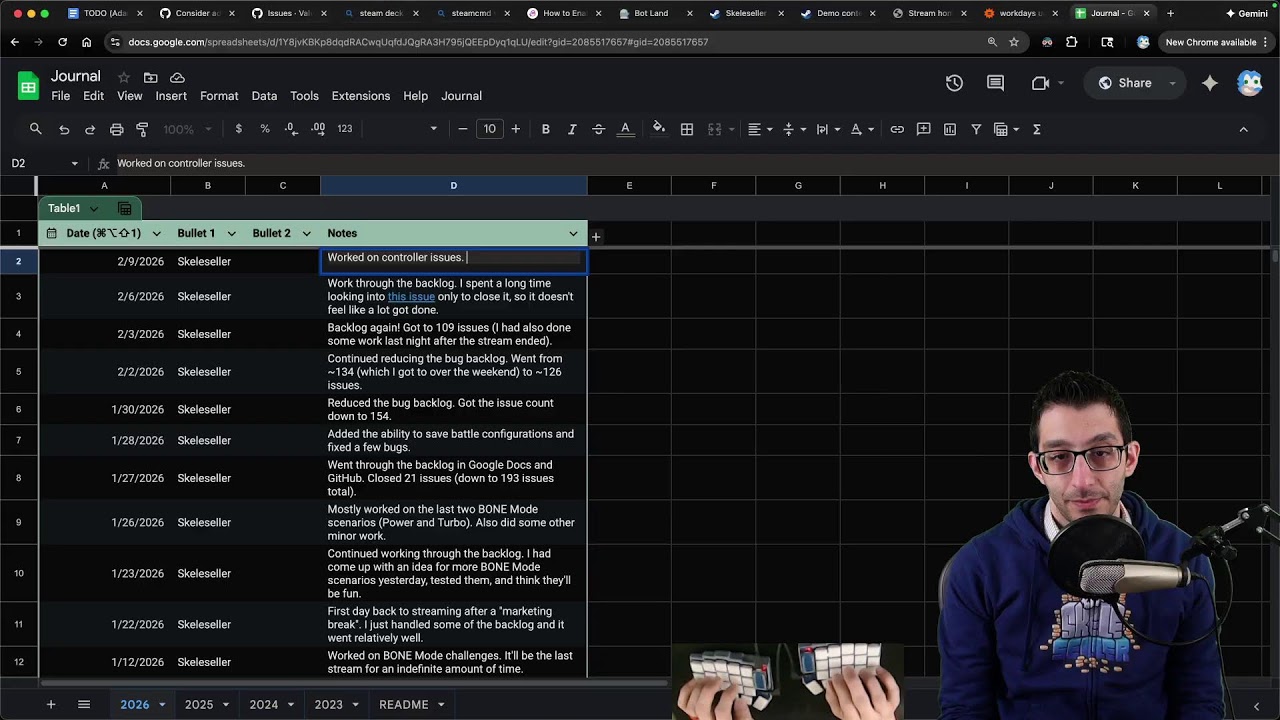Format as currency
The width and height of the screenshot is (1280, 720).
(238, 129)
